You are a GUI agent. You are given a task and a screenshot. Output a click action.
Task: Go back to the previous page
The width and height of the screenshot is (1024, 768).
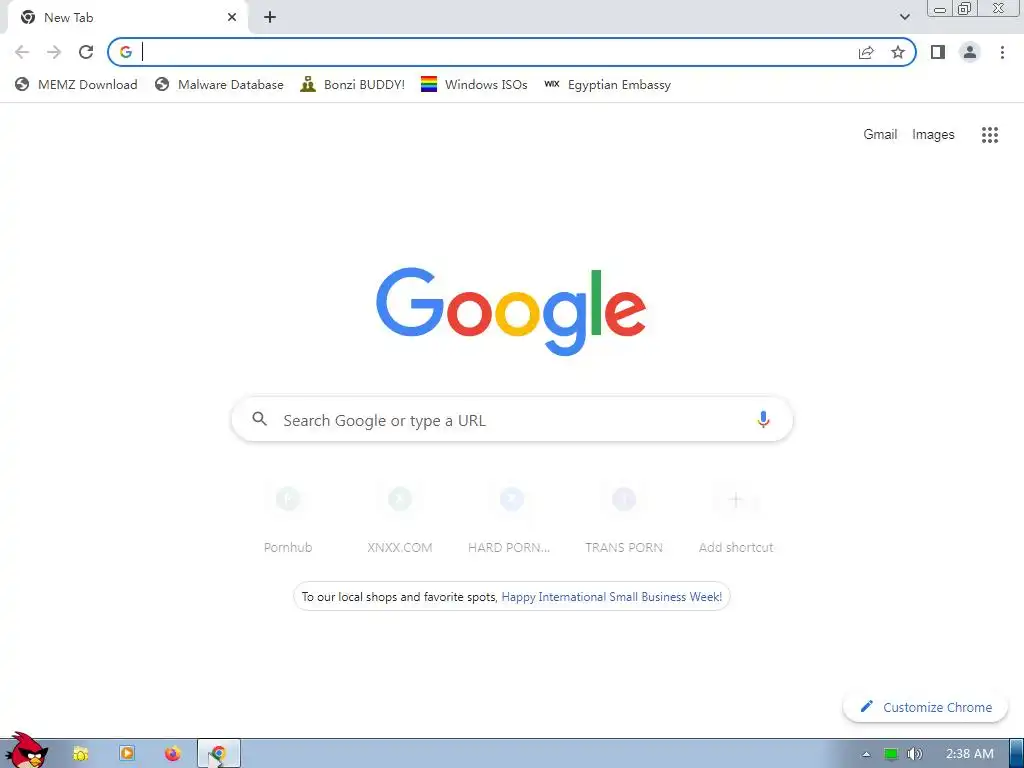[x=22, y=52]
